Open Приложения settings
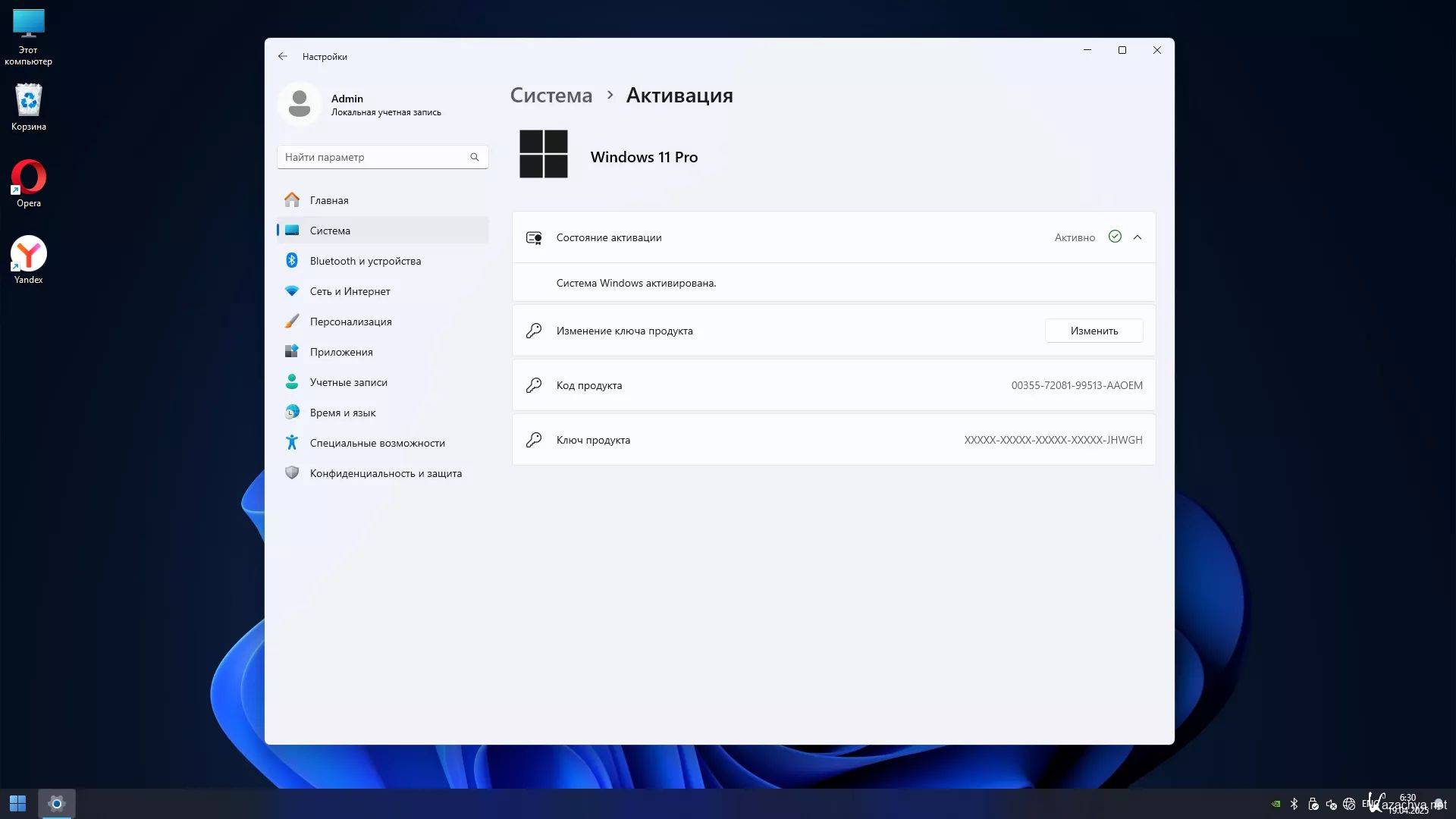Viewport: 1456px width, 819px height. [340, 352]
